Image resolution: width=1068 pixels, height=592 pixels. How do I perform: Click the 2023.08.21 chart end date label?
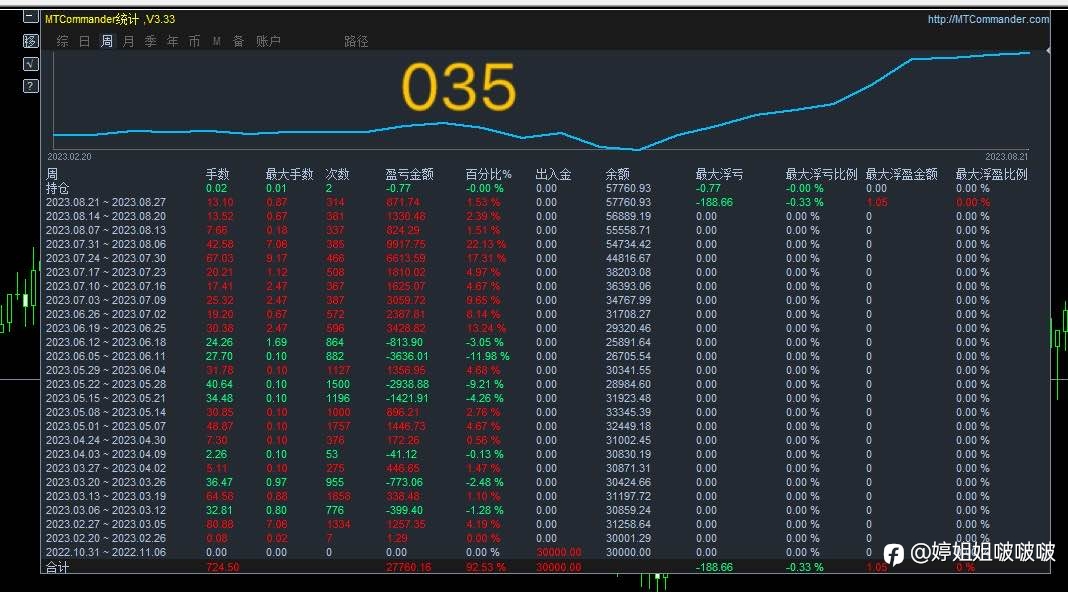(1006, 157)
